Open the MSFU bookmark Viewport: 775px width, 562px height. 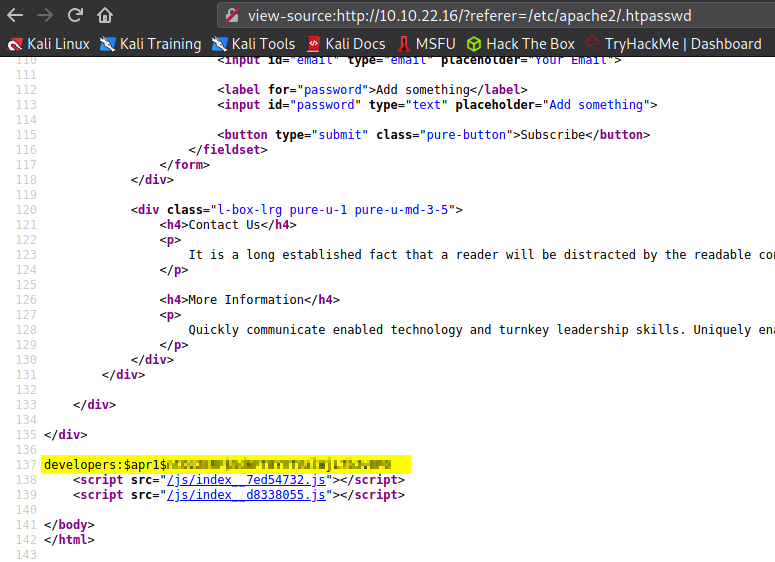pyautogui.click(x=427, y=44)
